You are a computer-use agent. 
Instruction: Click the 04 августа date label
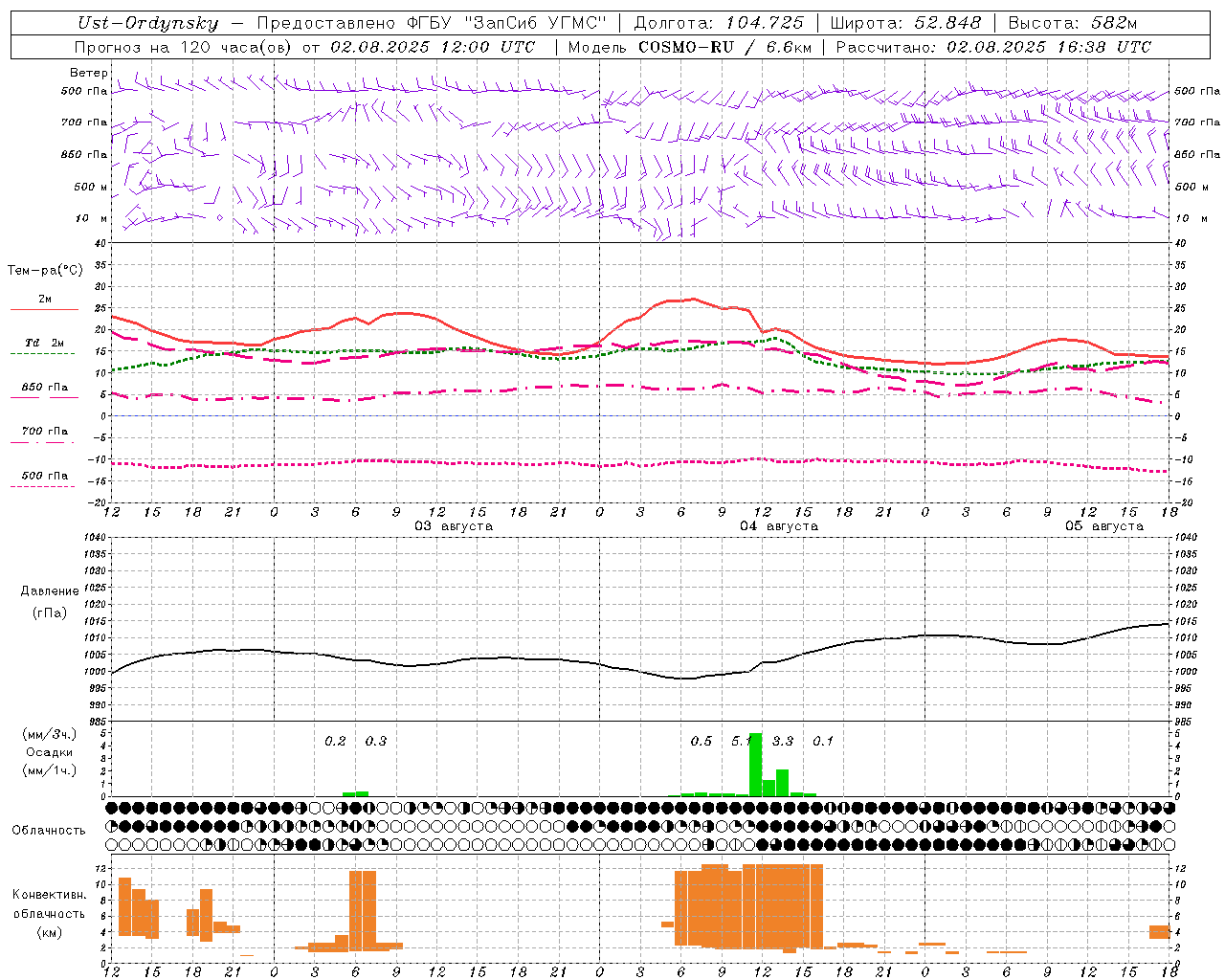pos(779,526)
